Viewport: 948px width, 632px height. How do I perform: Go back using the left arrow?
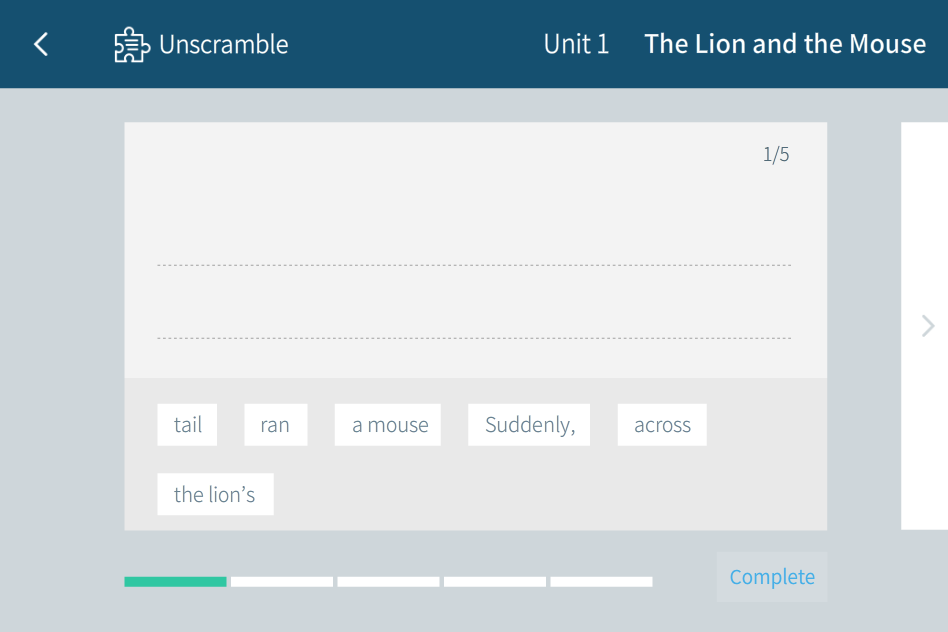[x=41, y=44]
